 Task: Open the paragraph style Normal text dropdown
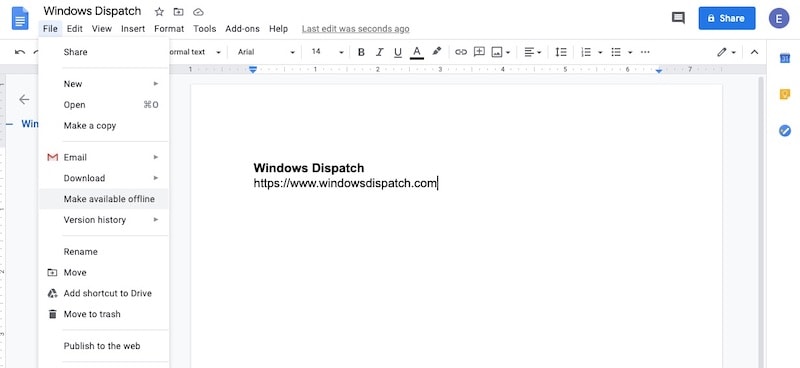click(x=195, y=52)
